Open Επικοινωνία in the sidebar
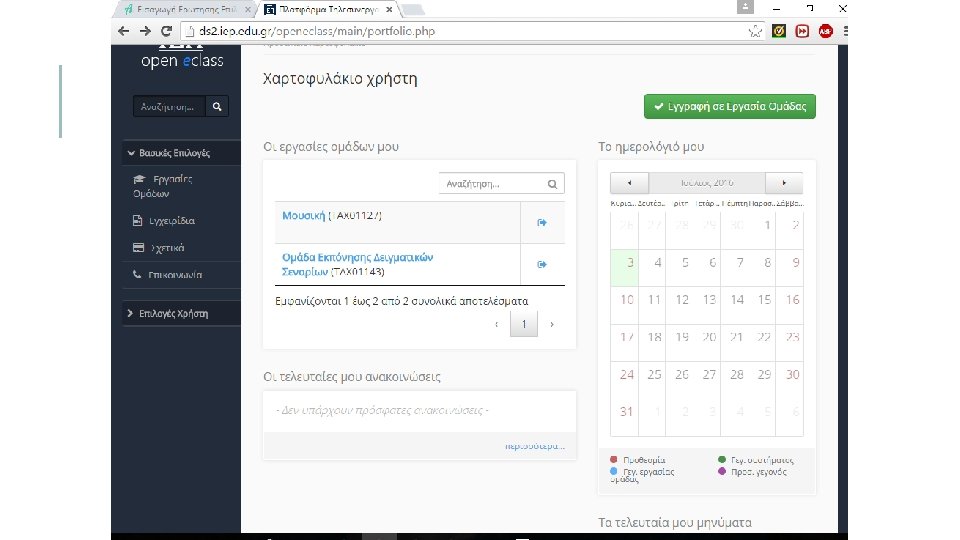Image resolution: width=960 pixels, height=540 pixels. [167, 275]
